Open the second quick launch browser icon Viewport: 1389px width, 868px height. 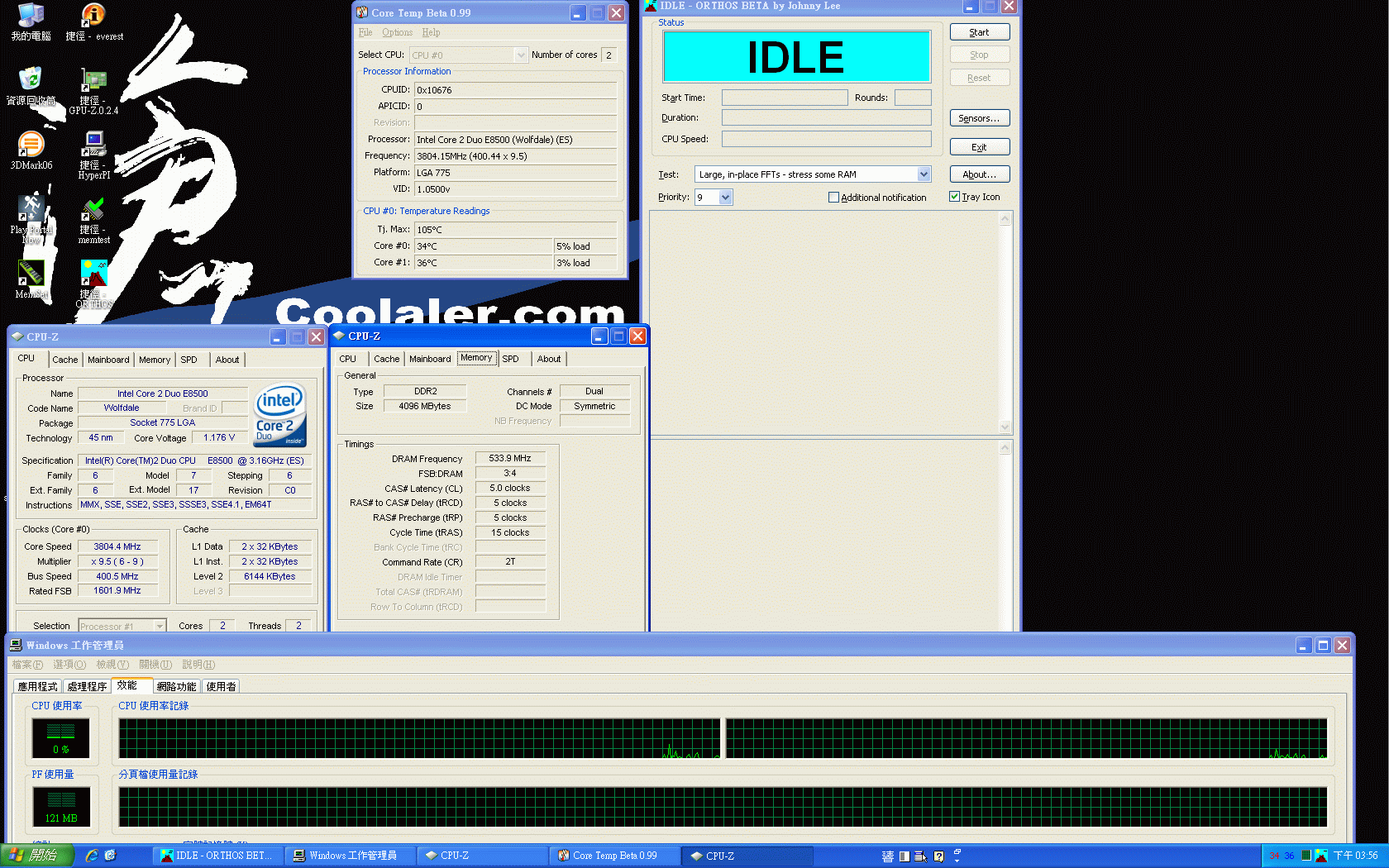[110, 856]
